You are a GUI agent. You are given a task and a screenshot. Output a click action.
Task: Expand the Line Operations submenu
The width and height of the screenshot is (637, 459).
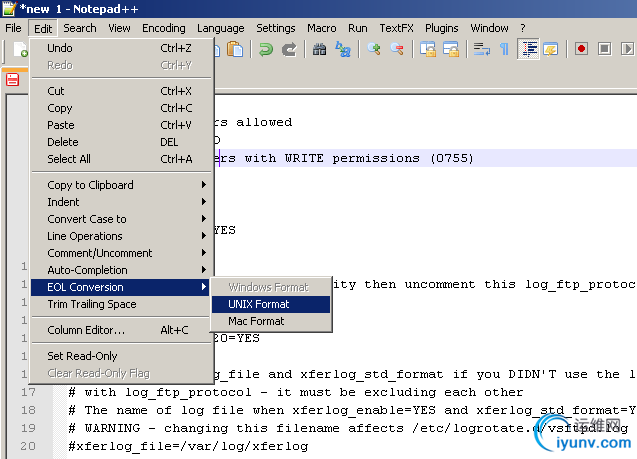tap(121, 236)
